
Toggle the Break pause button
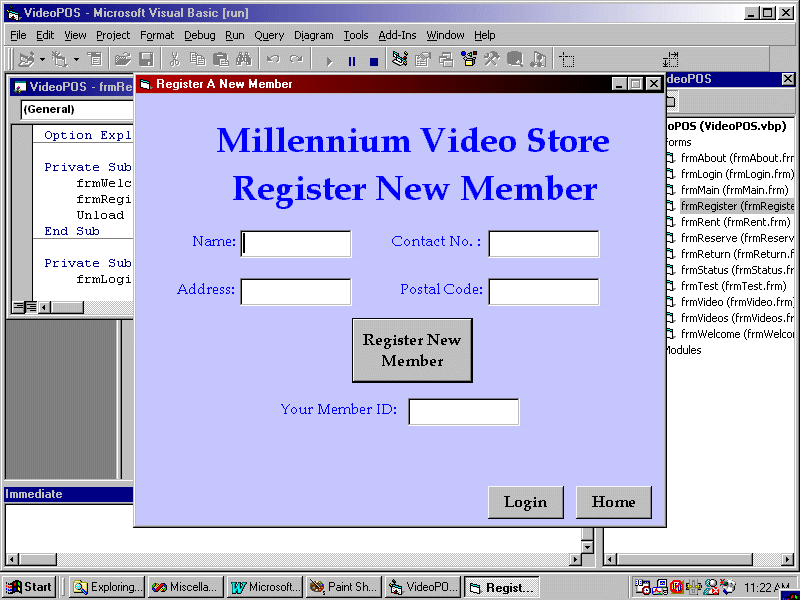coord(351,59)
